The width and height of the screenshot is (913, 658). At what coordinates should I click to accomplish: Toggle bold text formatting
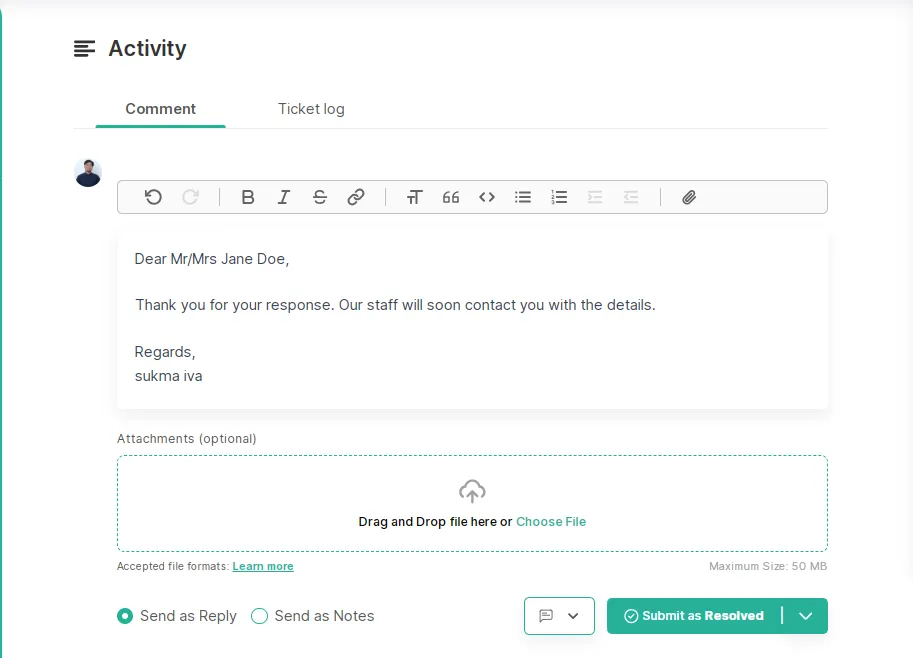247,197
